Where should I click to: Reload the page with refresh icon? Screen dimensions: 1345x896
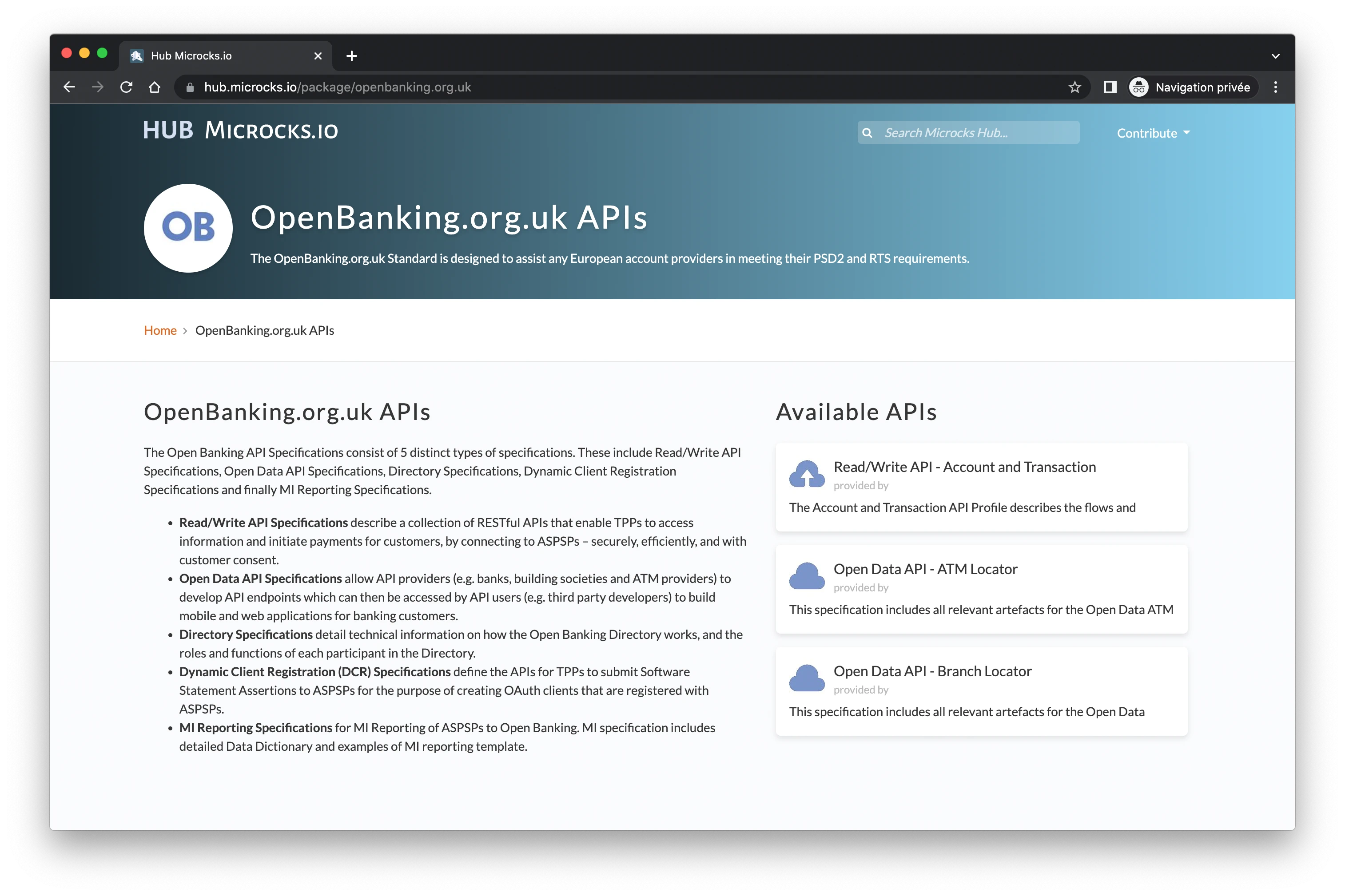126,87
